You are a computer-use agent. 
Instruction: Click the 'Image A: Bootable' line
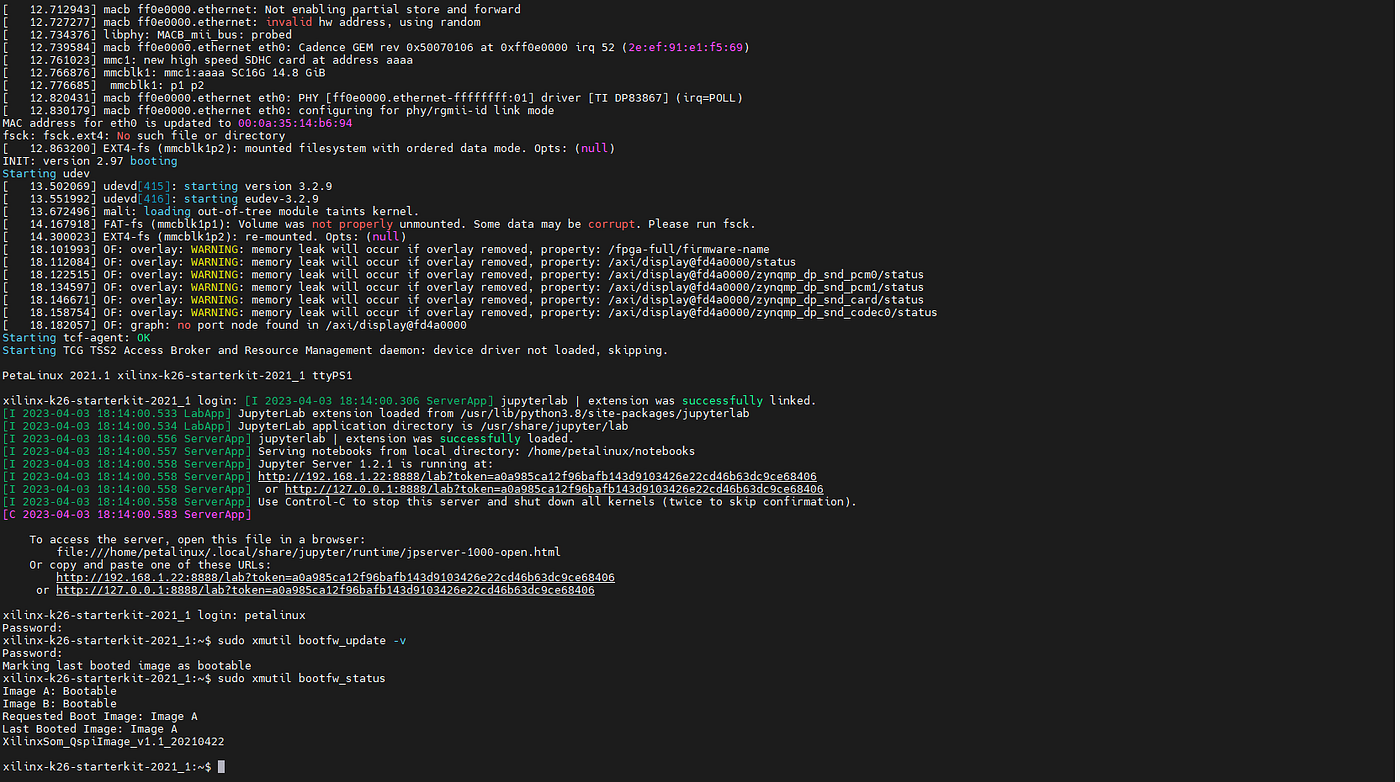tap(59, 692)
